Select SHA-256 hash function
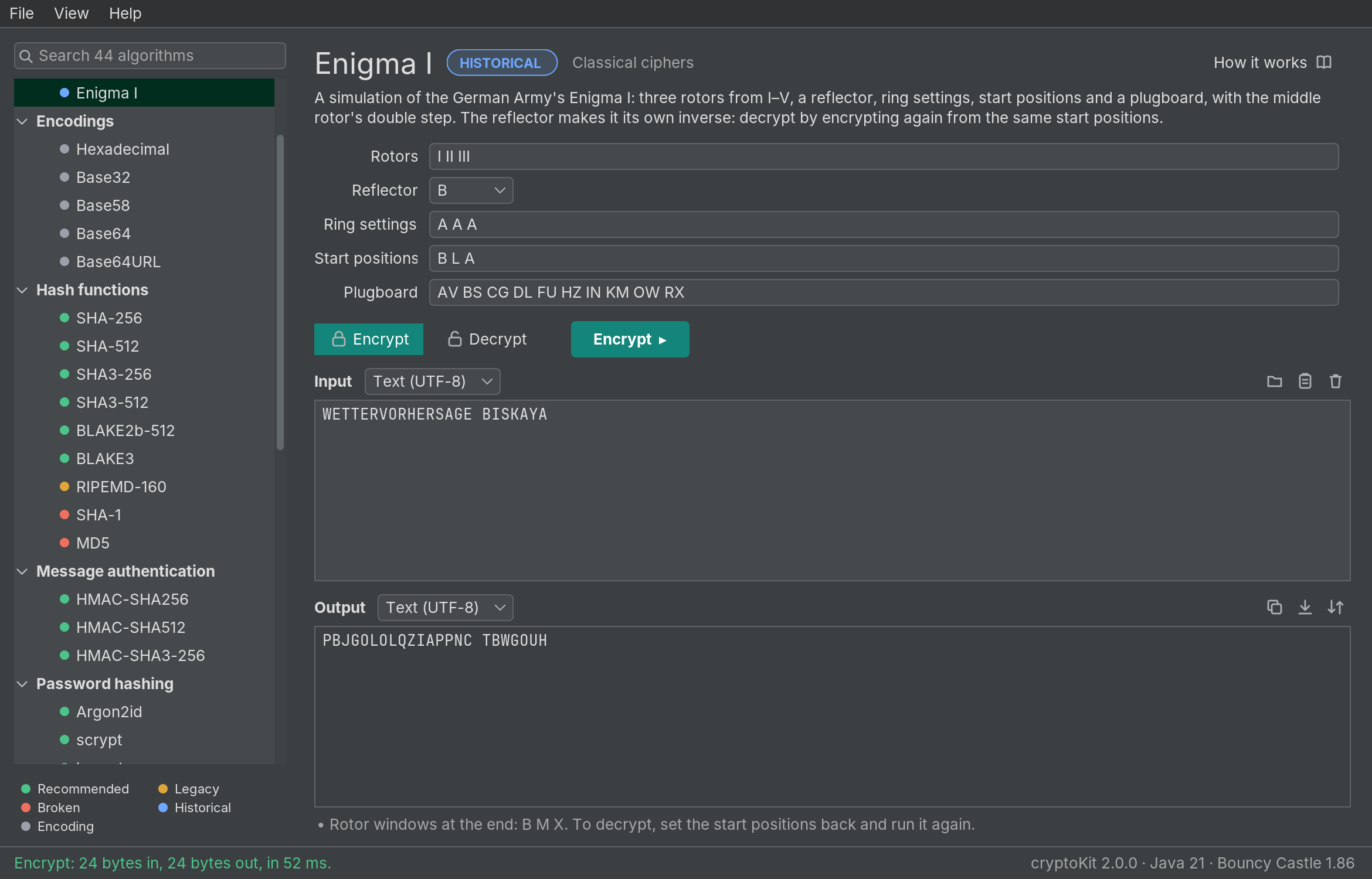The width and height of the screenshot is (1372, 879). (x=144, y=318)
